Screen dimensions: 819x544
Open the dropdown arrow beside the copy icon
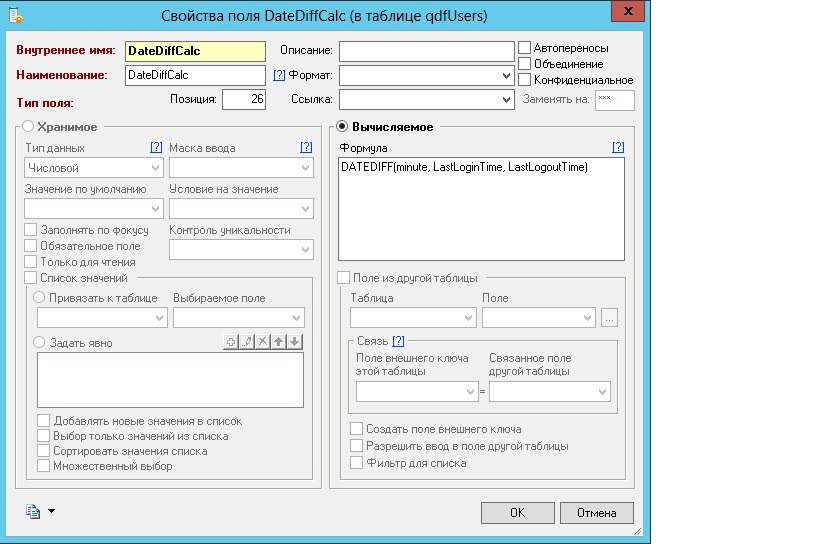coord(51,512)
